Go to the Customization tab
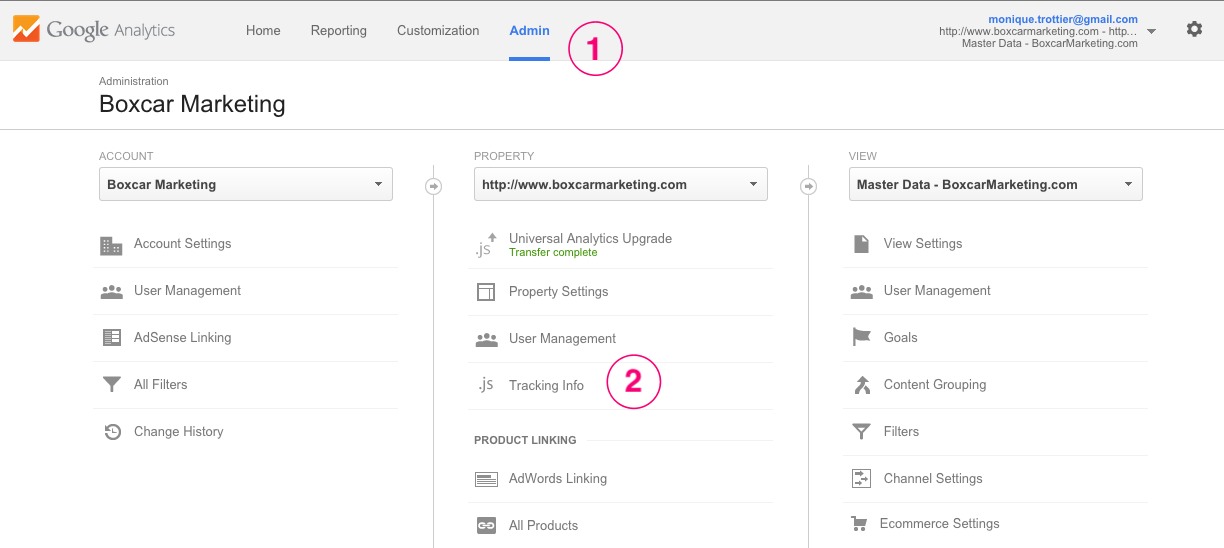 click(438, 31)
